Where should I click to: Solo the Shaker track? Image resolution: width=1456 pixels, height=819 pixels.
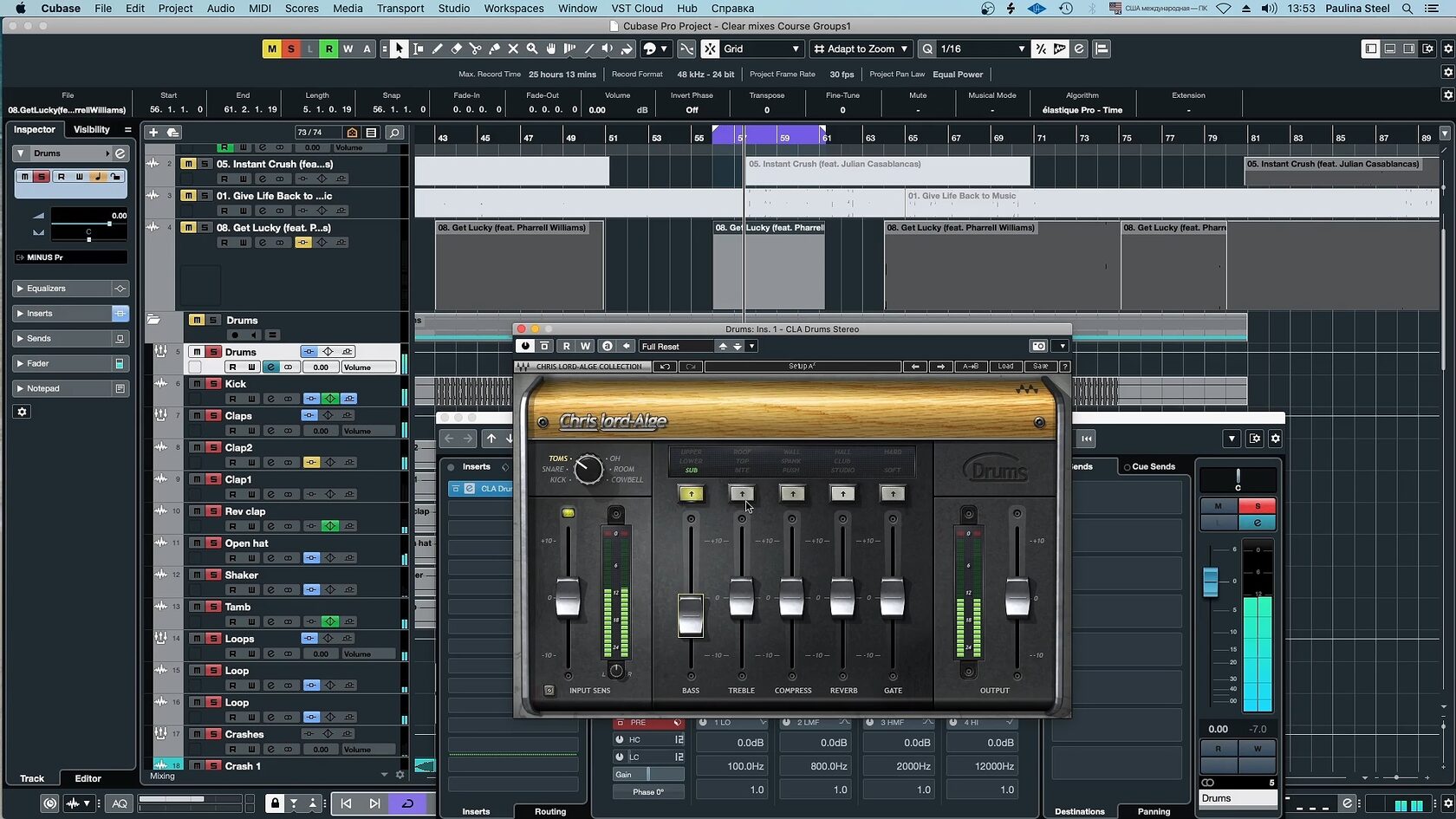(212, 575)
